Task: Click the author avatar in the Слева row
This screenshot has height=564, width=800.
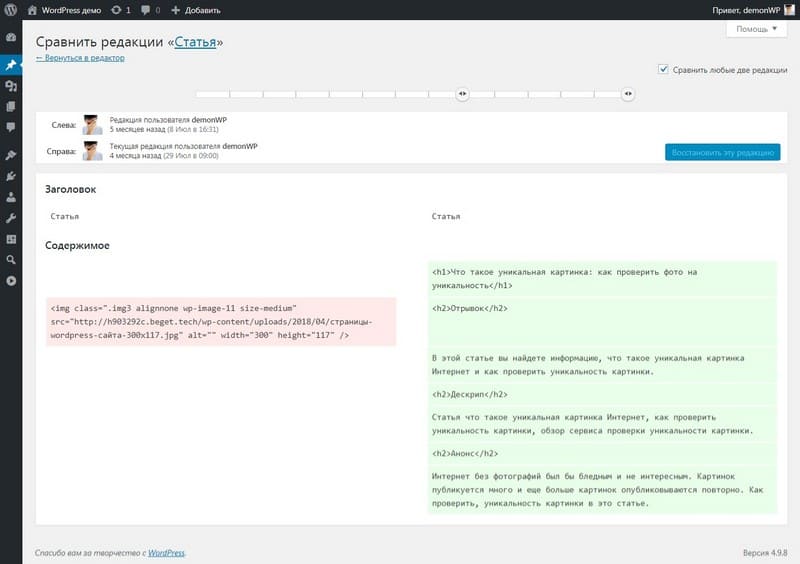Action: pyautogui.click(x=92, y=125)
